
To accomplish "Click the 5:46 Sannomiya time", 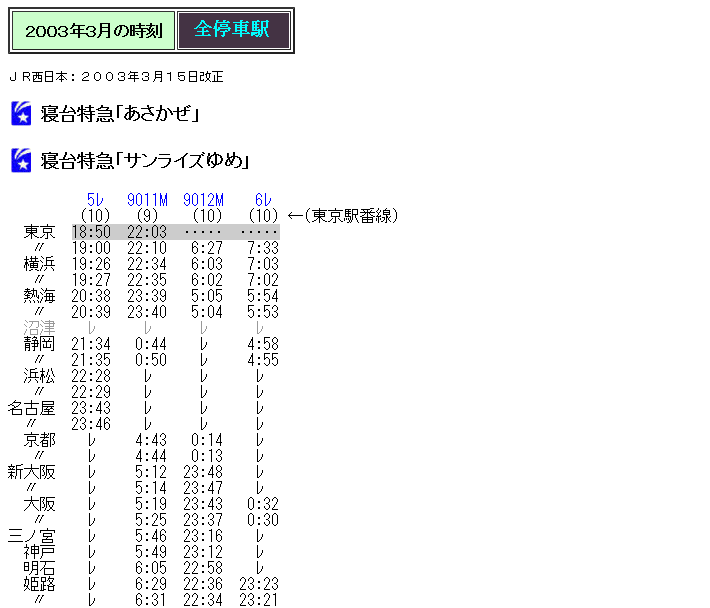I will [151, 536].
